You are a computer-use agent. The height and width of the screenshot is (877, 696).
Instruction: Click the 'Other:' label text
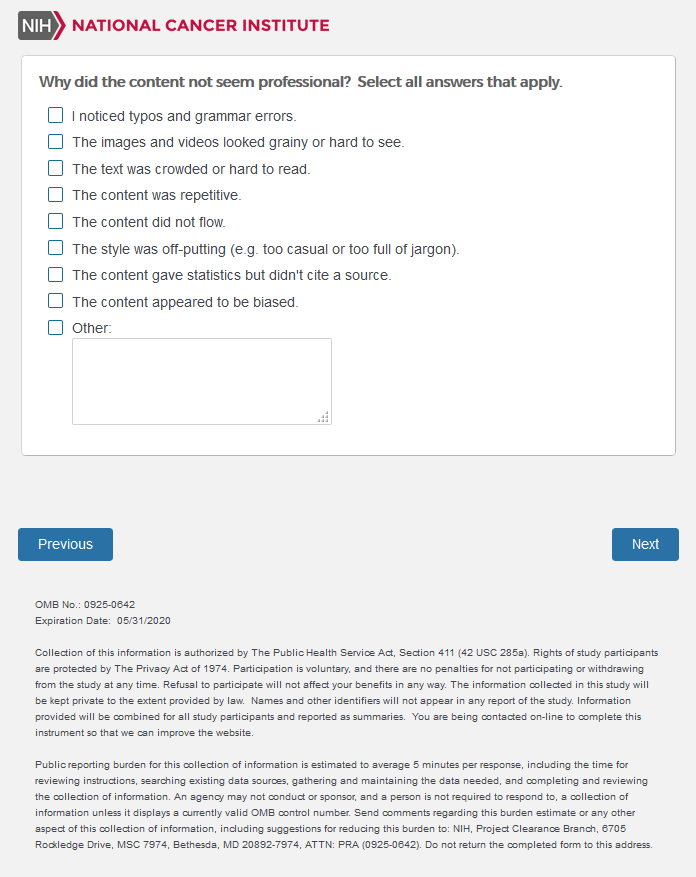92,328
